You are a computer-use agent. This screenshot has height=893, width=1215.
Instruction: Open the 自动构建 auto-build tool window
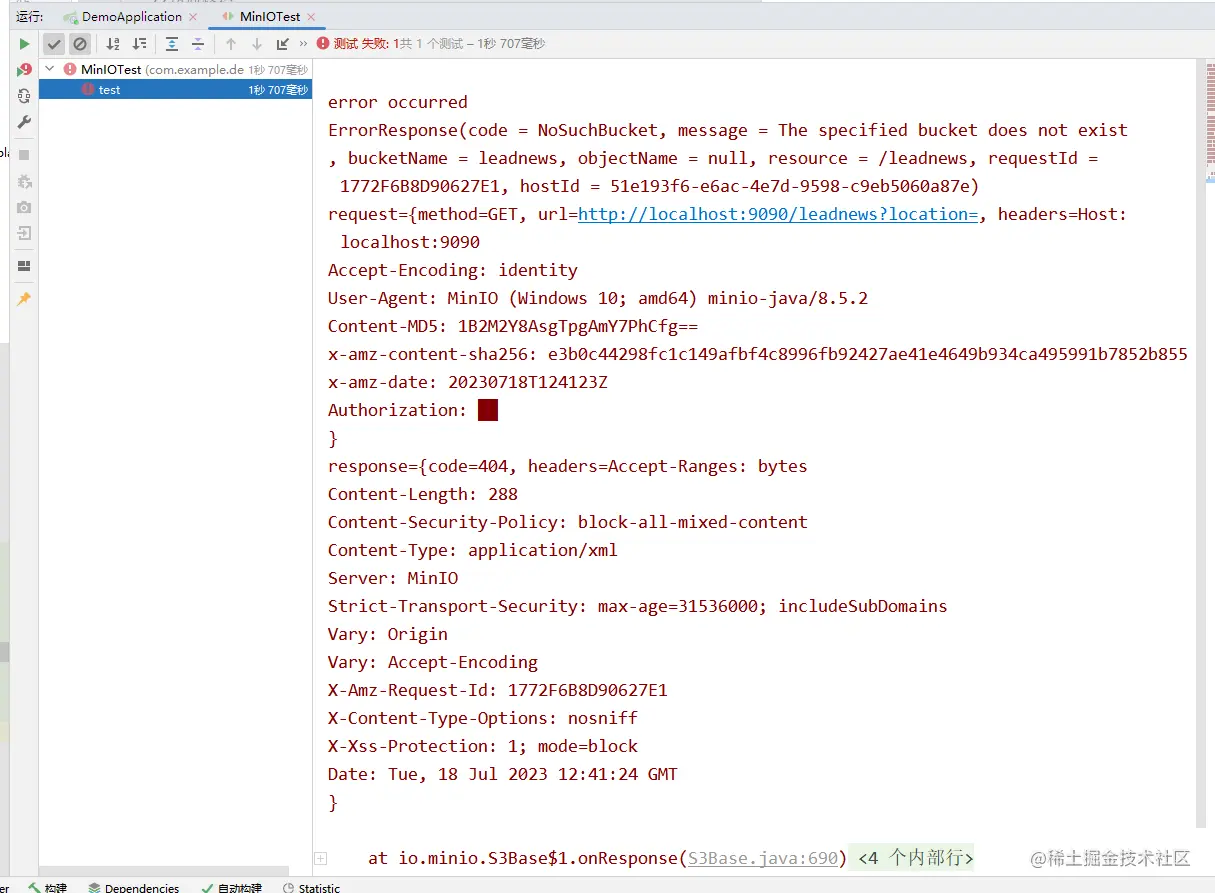pos(231,887)
